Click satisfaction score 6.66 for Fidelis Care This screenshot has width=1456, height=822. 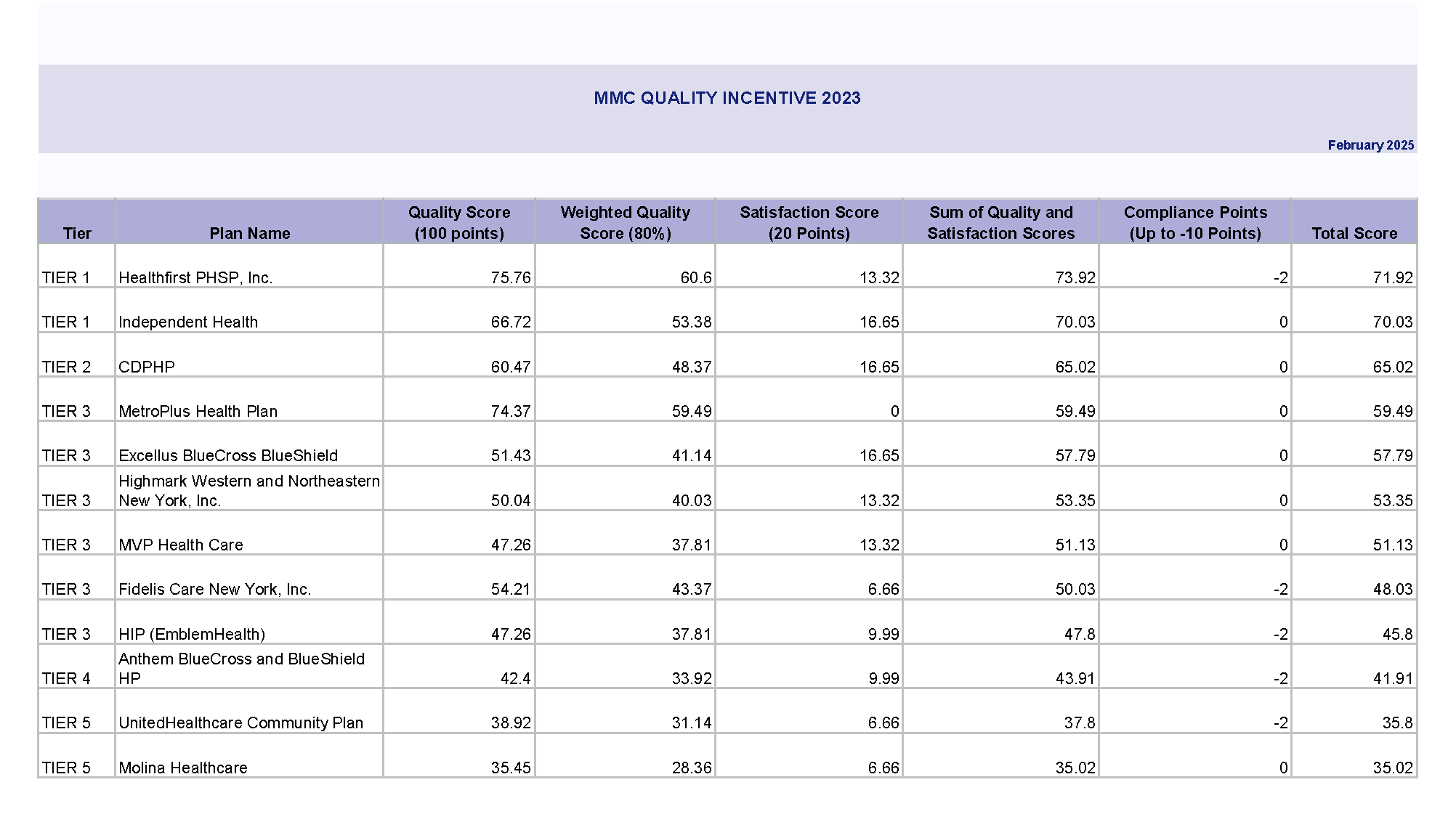(883, 589)
